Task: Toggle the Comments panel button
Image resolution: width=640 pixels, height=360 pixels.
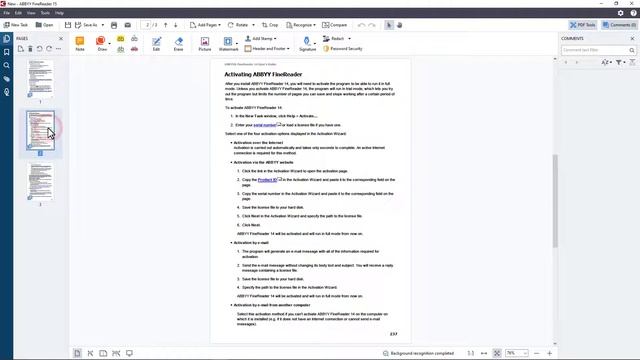Action: 619,25
